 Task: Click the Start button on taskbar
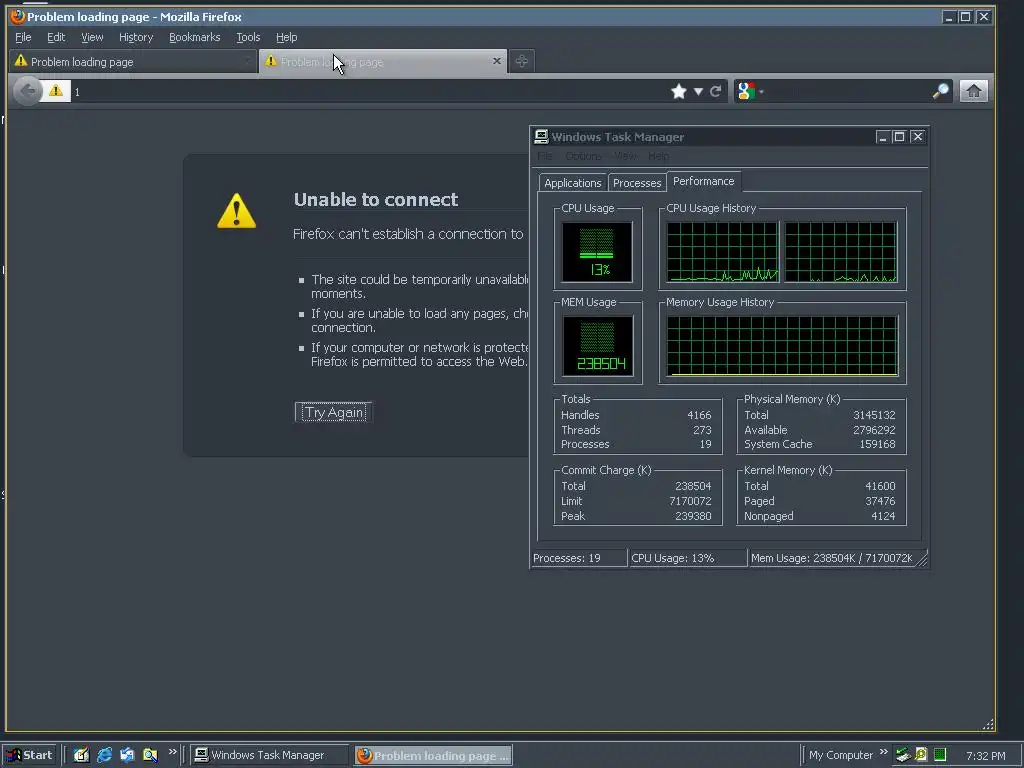(30, 755)
